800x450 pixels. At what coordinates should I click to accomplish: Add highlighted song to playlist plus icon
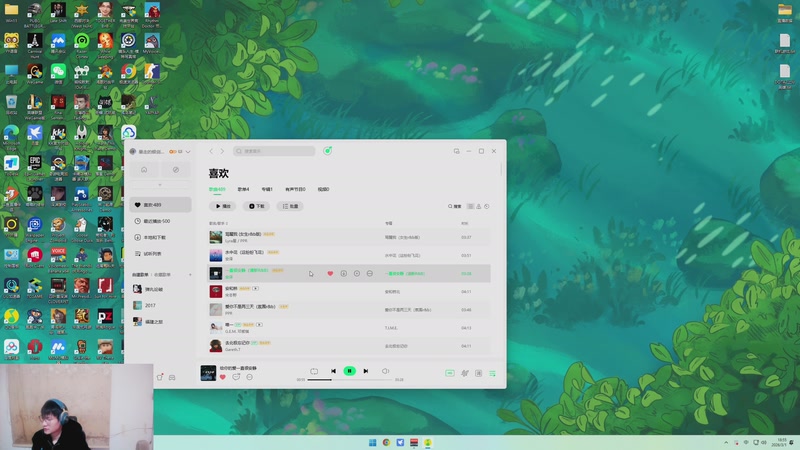click(357, 273)
